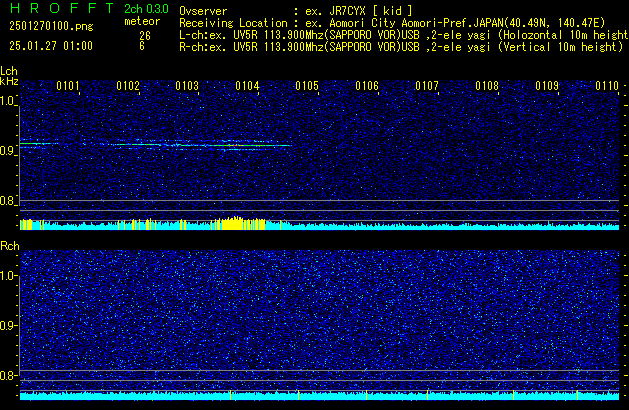Pick time marker 0108

(487, 86)
